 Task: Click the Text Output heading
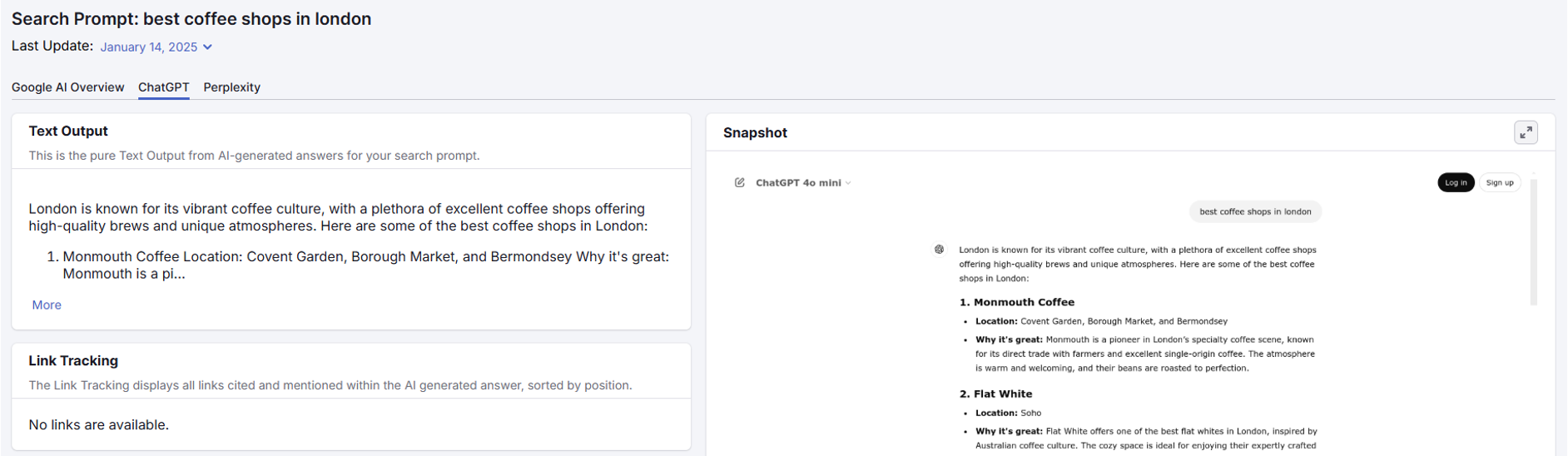click(x=68, y=131)
